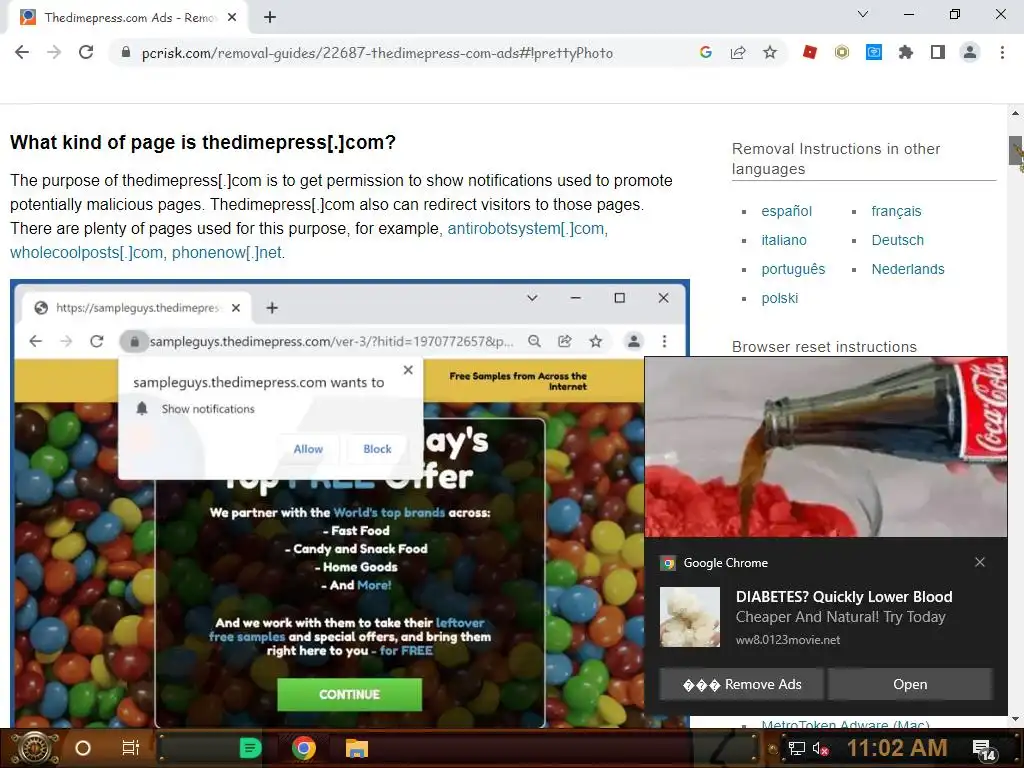Image resolution: width=1024 pixels, height=768 pixels.
Task: Open the Google icon in address bar
Action: pos(705,52)
